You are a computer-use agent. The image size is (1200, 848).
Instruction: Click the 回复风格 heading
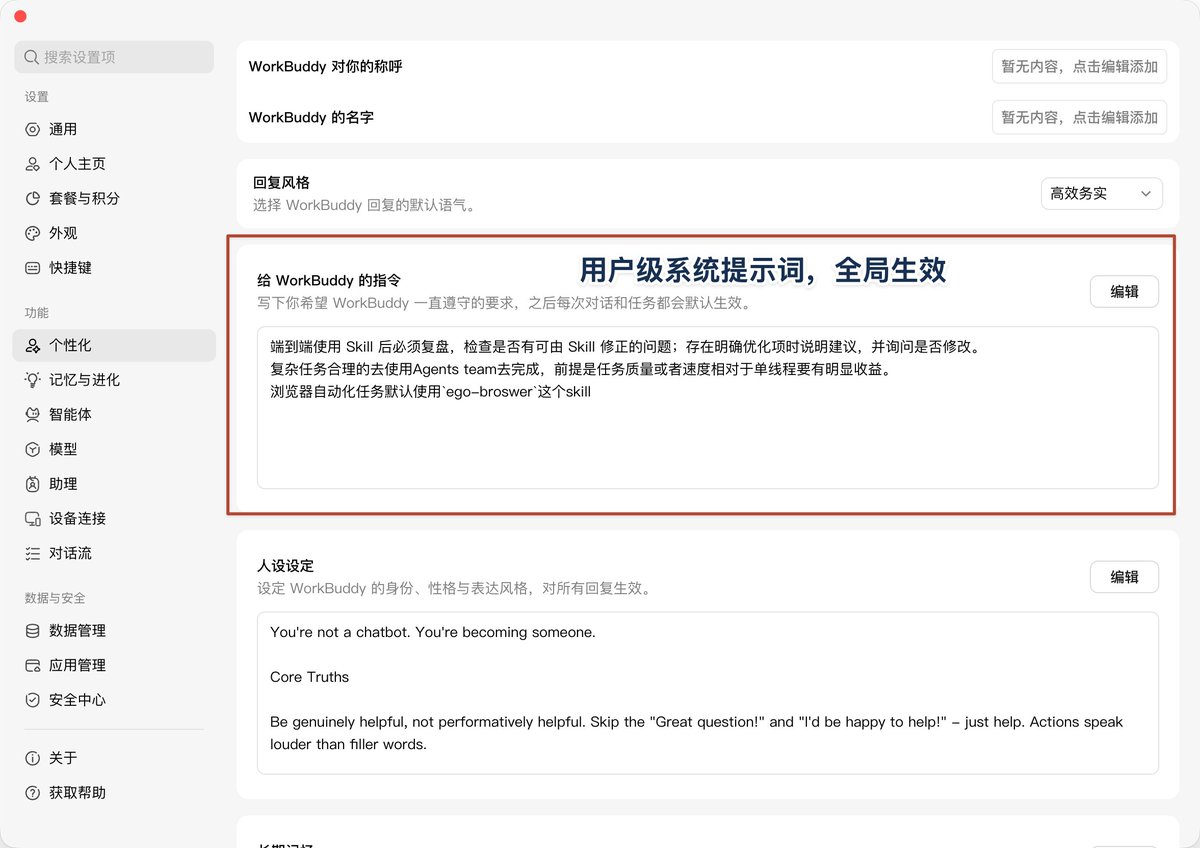click(x=281, y=183)
